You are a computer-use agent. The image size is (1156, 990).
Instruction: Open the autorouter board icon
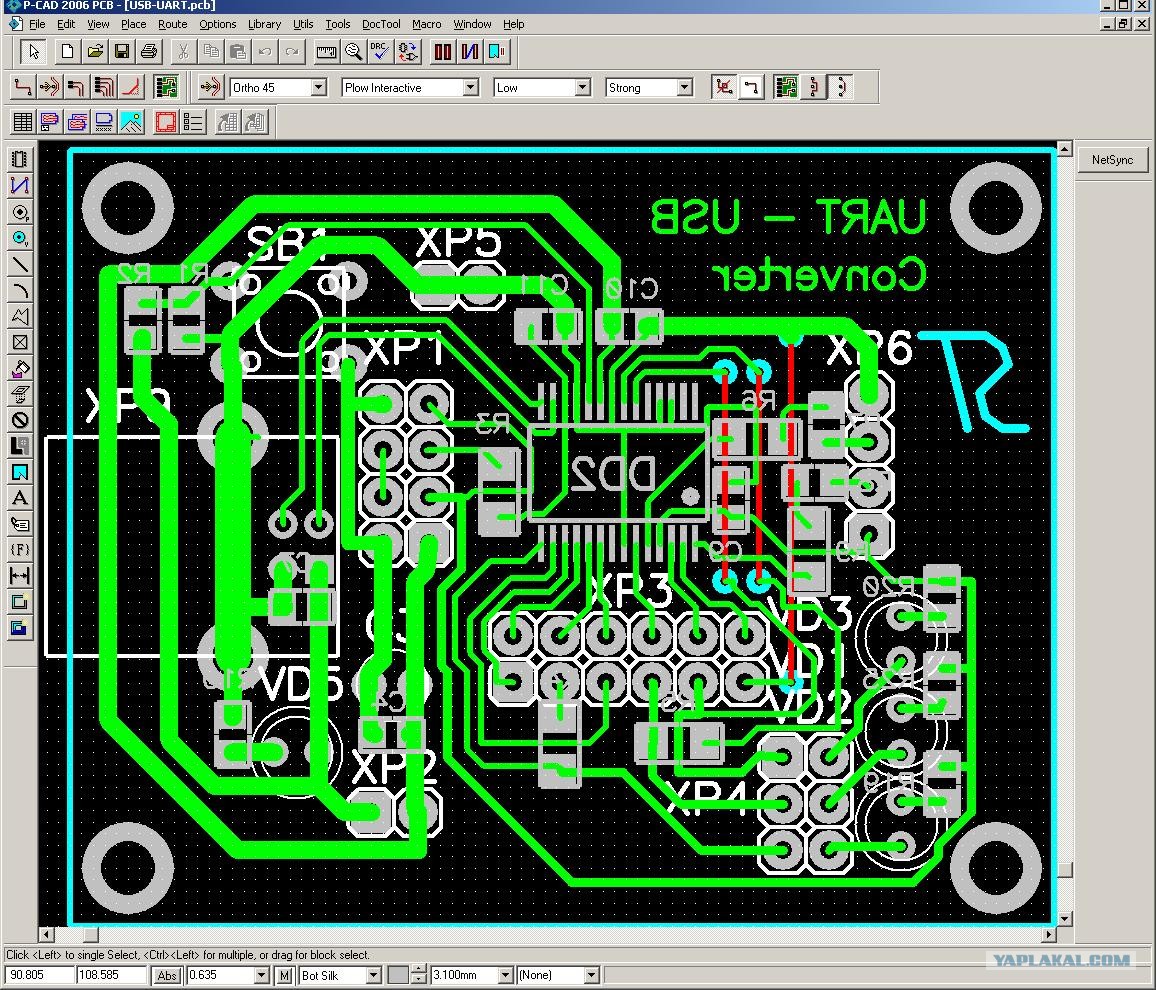pos(167,87)
